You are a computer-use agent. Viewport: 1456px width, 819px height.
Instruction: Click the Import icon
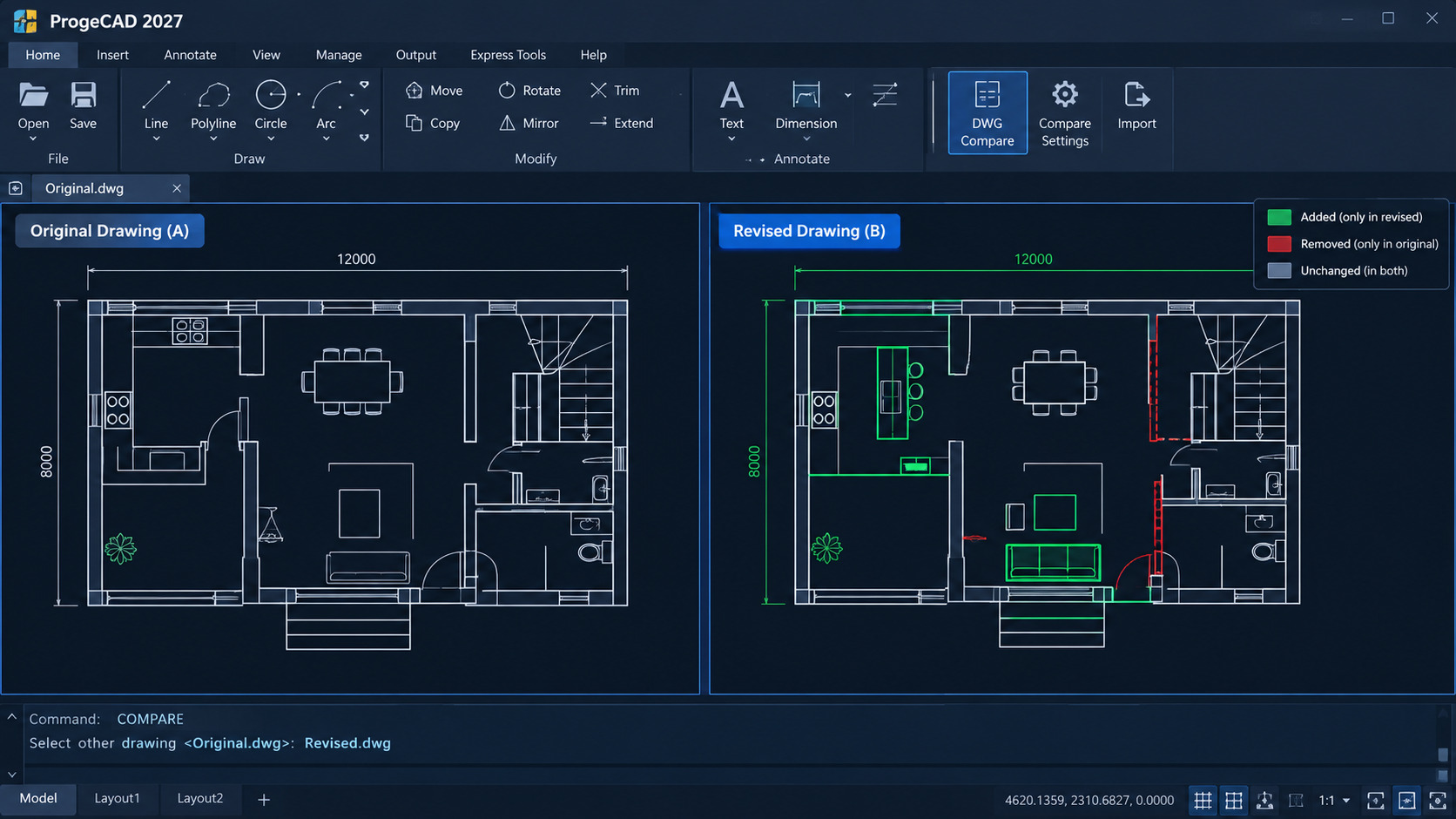point(1136,94)
